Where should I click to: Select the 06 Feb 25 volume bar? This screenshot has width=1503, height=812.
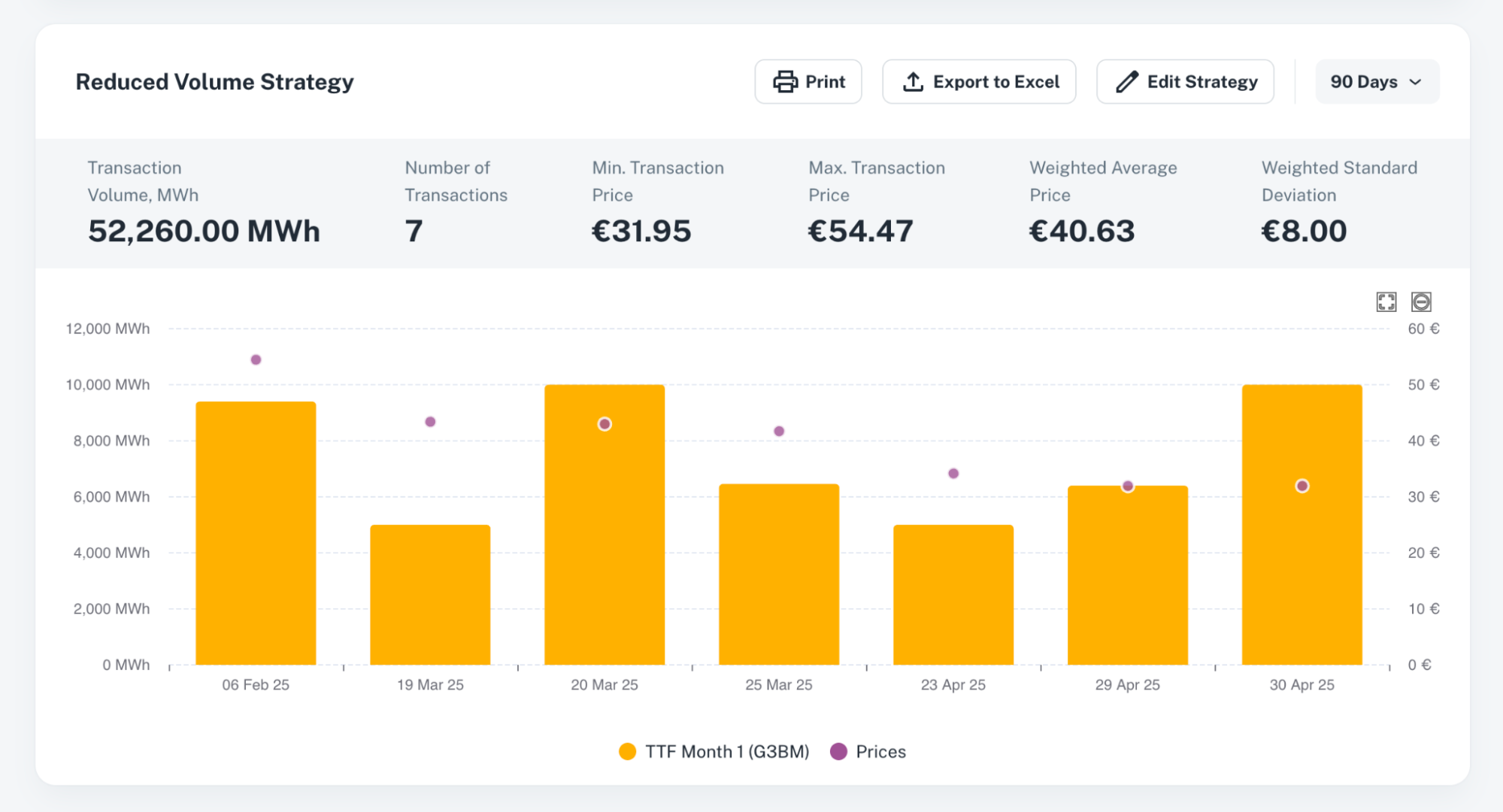[x=256, y=534]
